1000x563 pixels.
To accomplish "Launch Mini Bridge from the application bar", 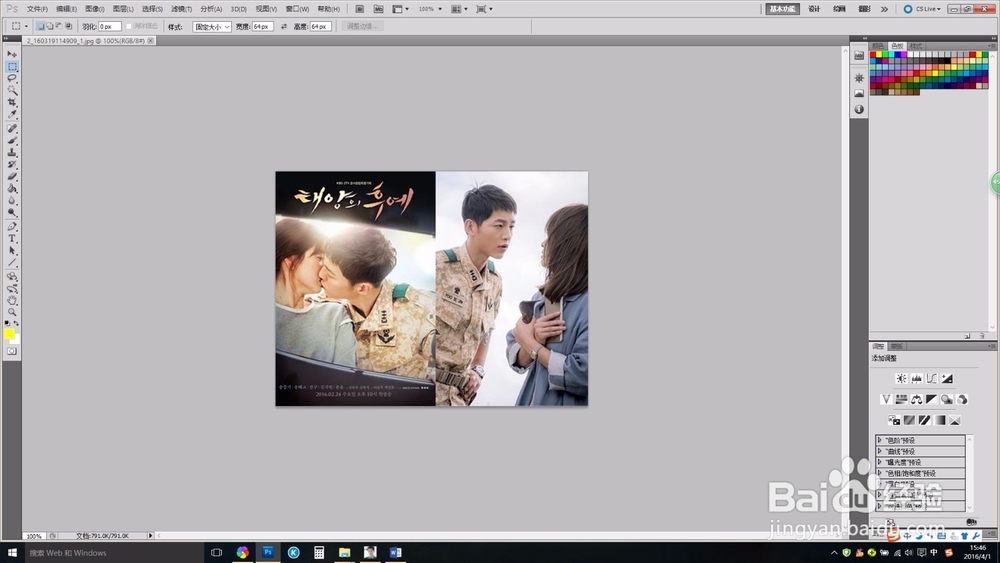I will (x=378, y=9).
